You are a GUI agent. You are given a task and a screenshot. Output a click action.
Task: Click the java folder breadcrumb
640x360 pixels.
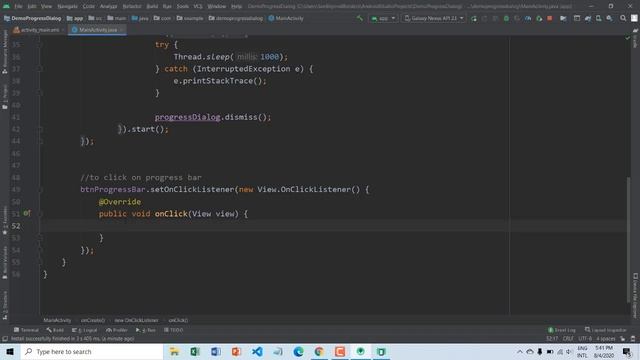tap(140, 18)
